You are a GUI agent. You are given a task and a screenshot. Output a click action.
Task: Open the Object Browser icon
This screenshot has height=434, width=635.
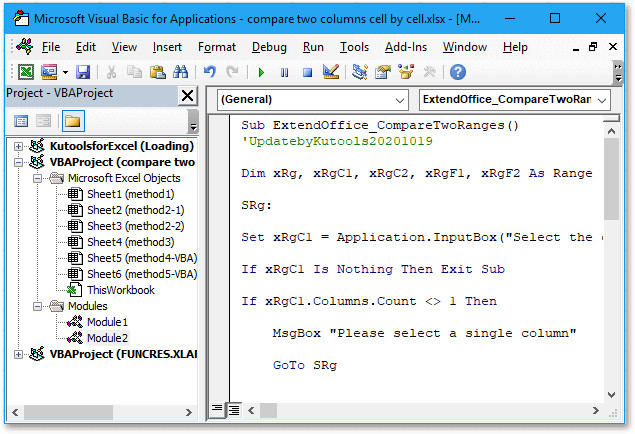click(406, 72)
